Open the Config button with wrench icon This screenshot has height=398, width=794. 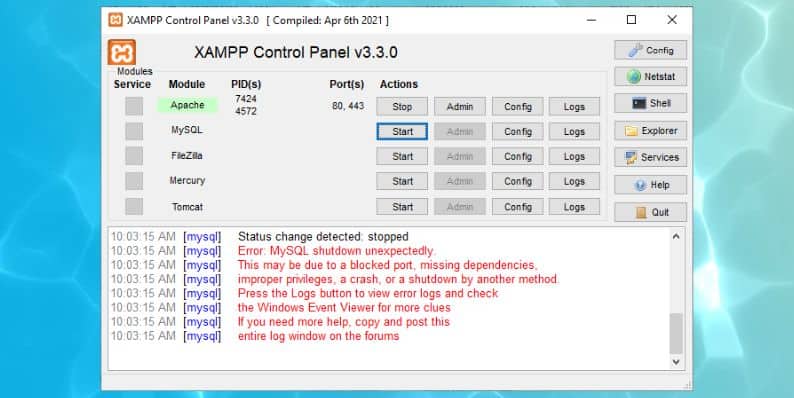click(x=651, y=50)
